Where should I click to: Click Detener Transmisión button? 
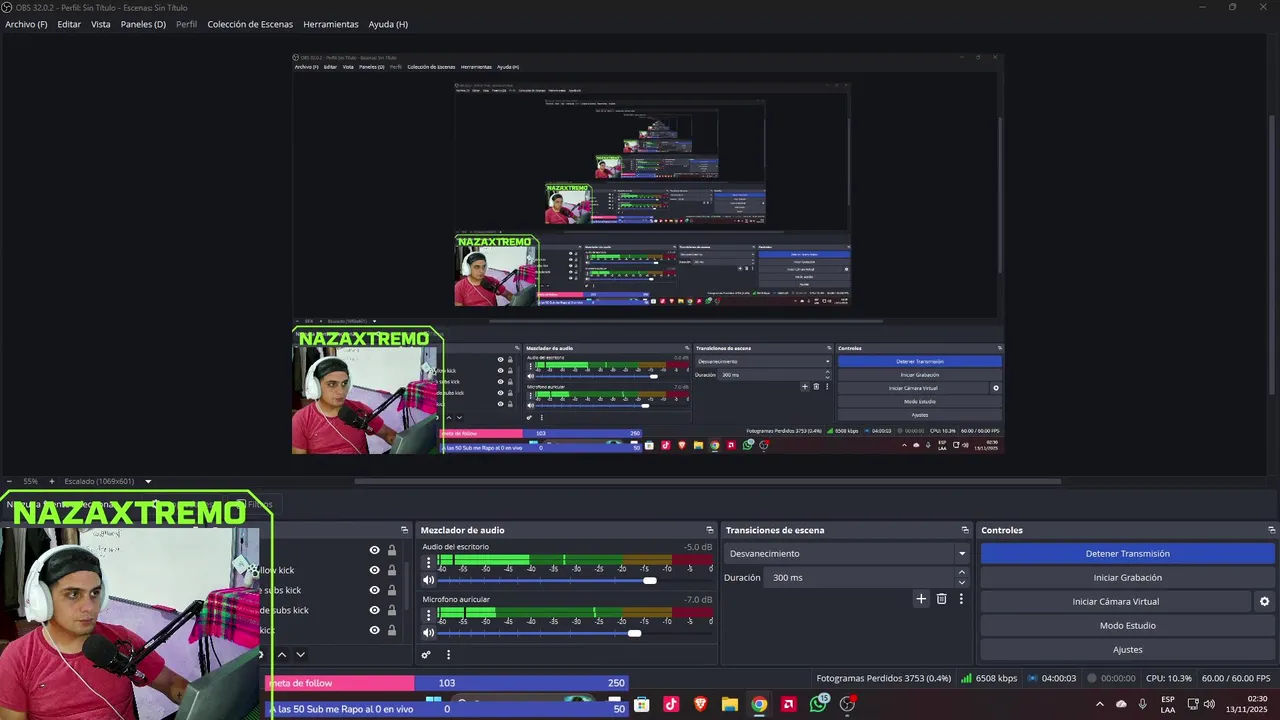click(x=1127, y=553)
